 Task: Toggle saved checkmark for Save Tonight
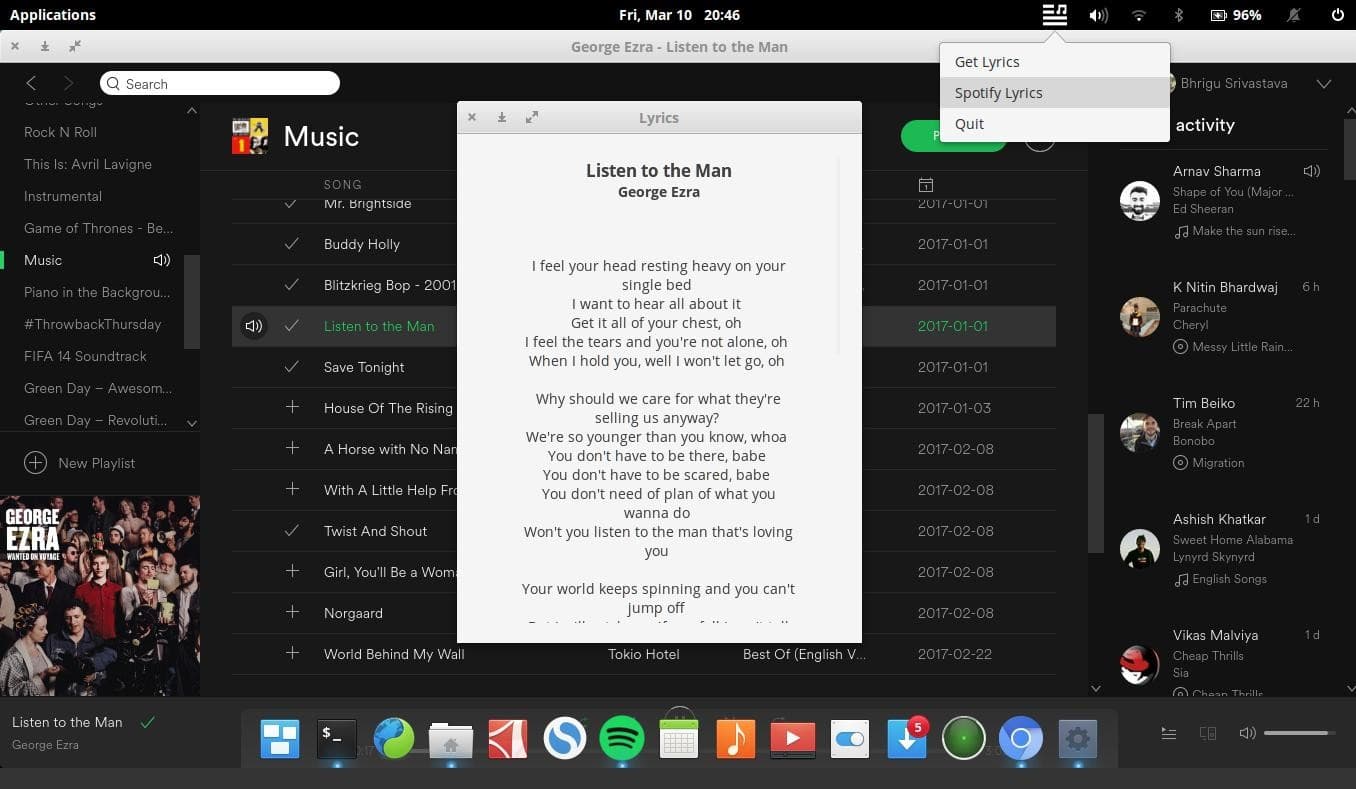(x=291, y=367)
